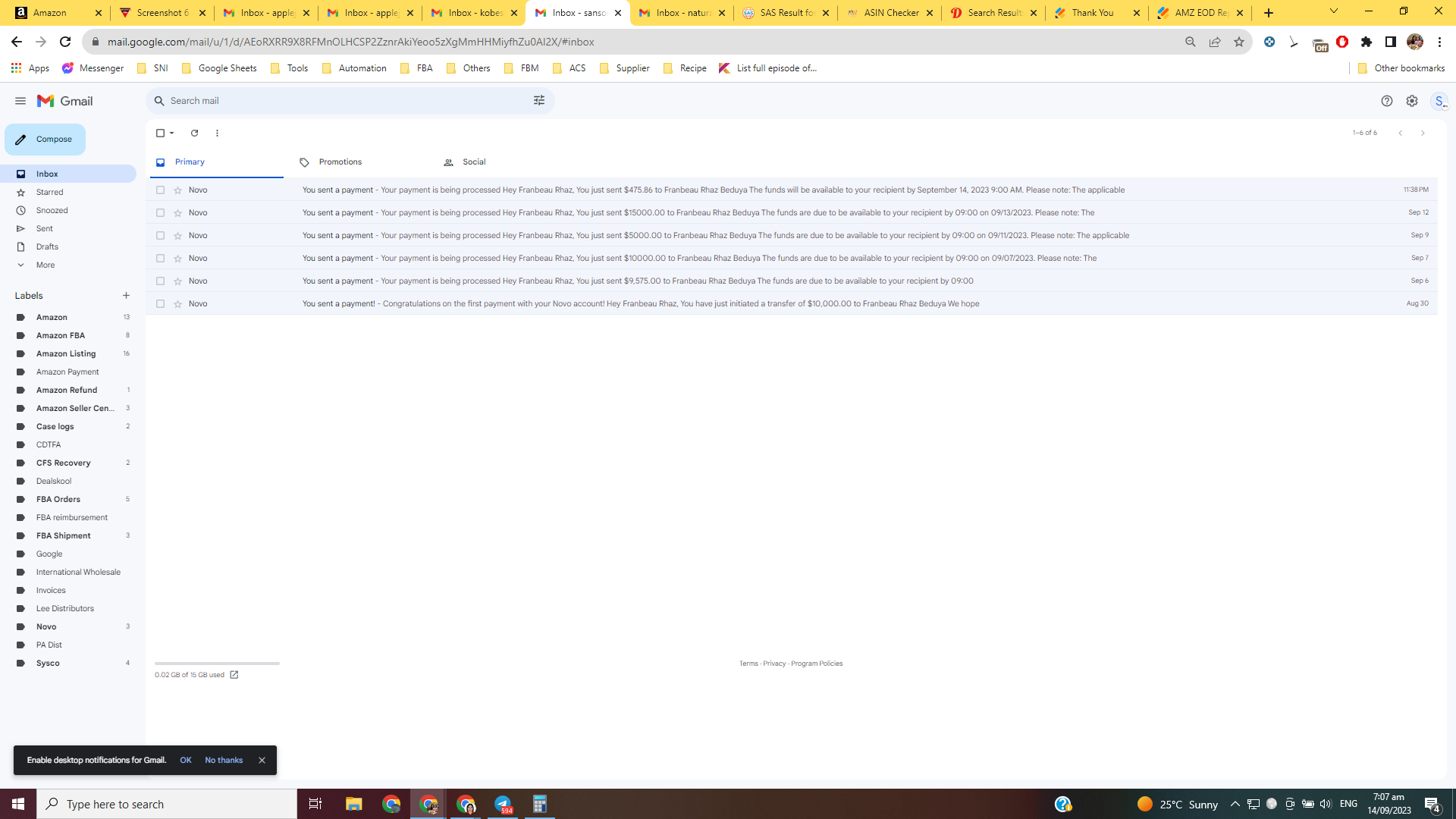The width and height of the screenshot is (1456, 819).
Task: Open Gmail Support help icon
Action: (x=1387, y=101)
